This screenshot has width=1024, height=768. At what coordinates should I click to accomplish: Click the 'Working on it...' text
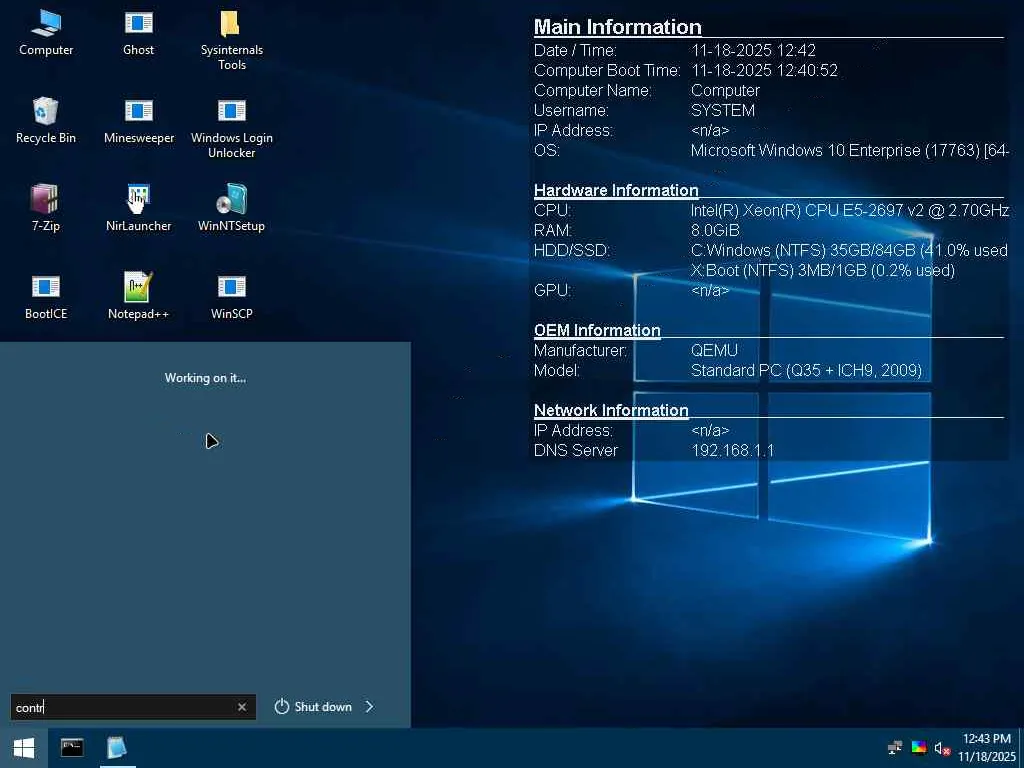[x=205, y=378]
